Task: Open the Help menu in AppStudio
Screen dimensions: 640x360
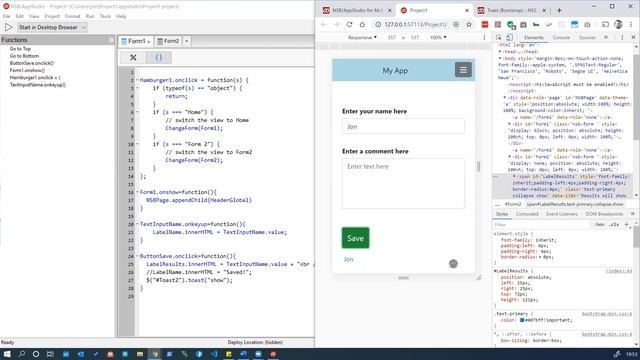Action: coord(121,16)
